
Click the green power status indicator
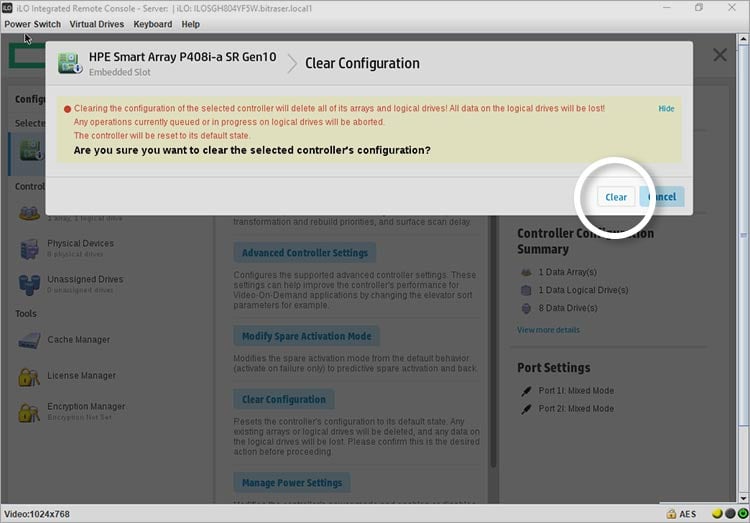(x=743, y=513)
